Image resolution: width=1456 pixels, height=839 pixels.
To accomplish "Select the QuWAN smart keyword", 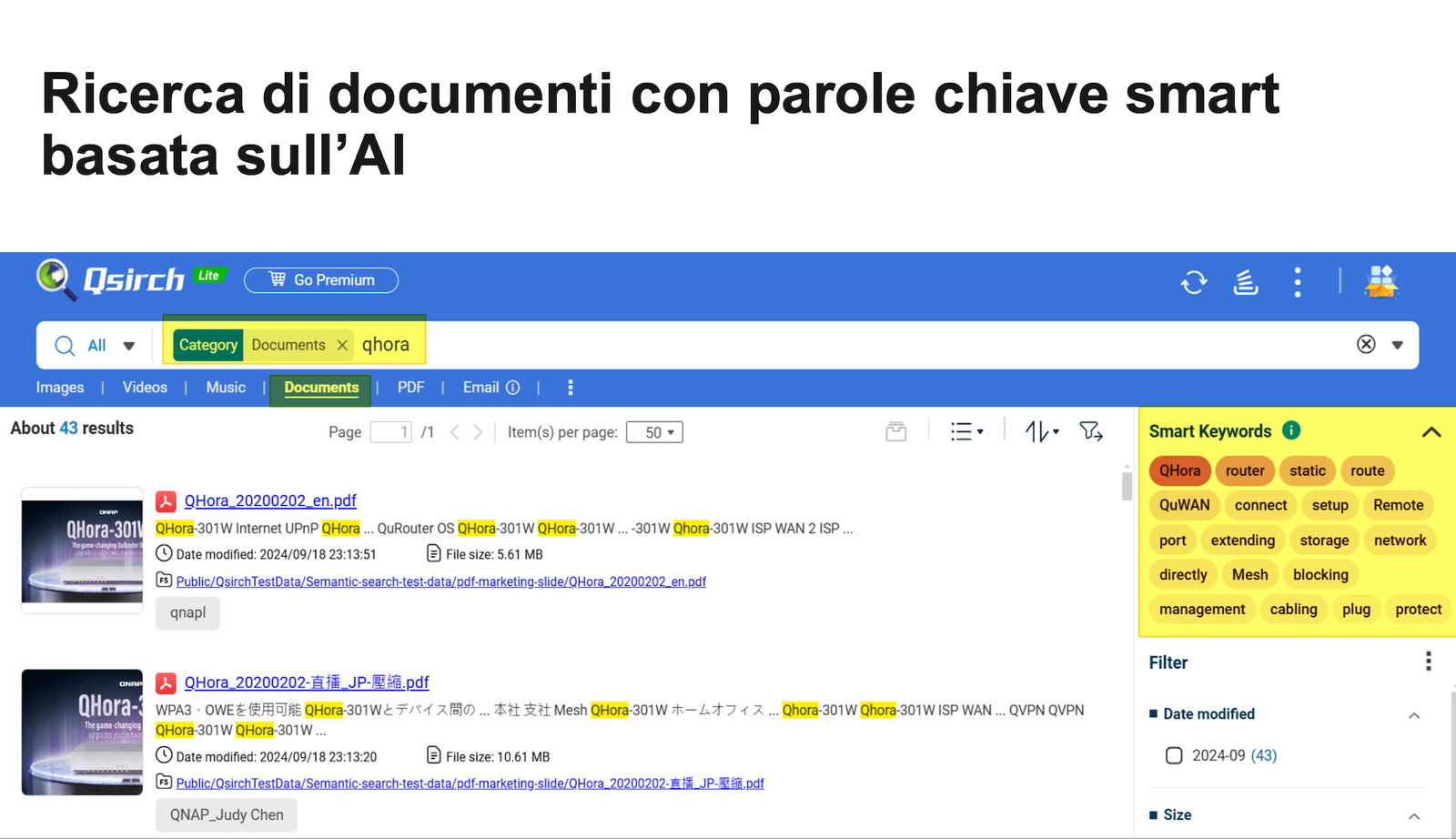I will [1185, 505].
